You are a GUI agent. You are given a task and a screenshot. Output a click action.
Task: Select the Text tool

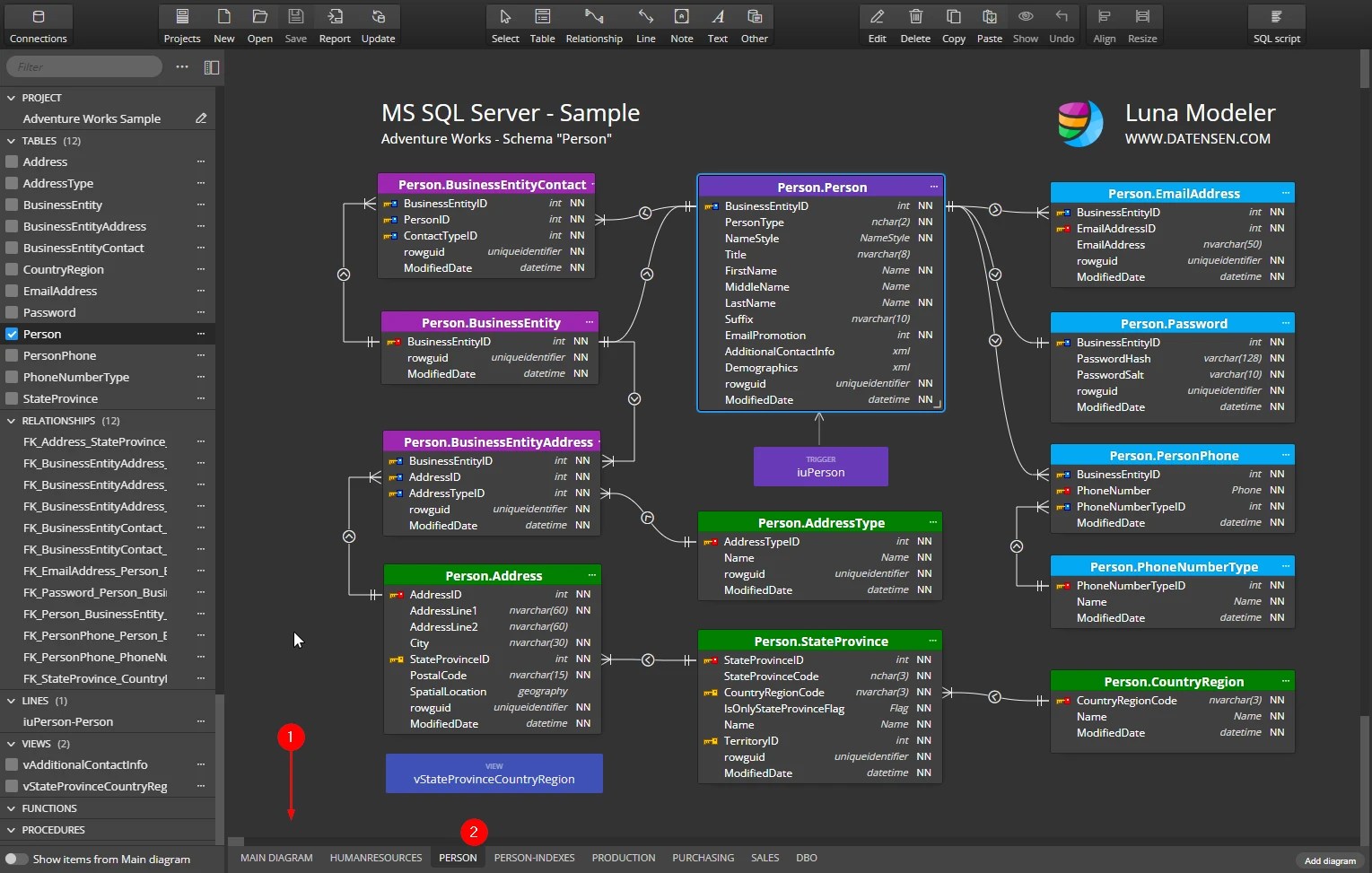(717, 24)
